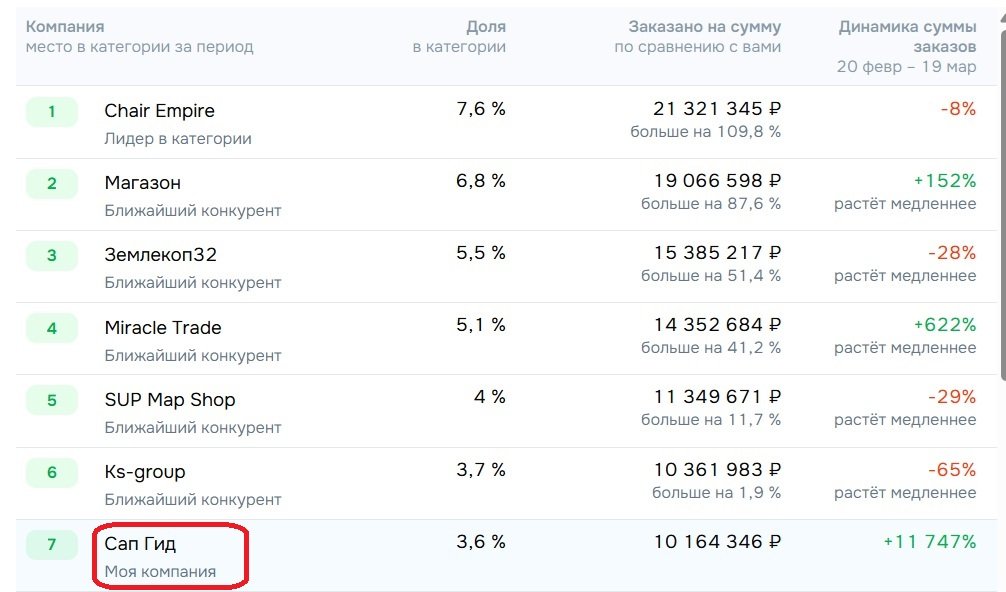1006x592 pixels.
Task: Click the Компания column header
Action: coord(65,27)
